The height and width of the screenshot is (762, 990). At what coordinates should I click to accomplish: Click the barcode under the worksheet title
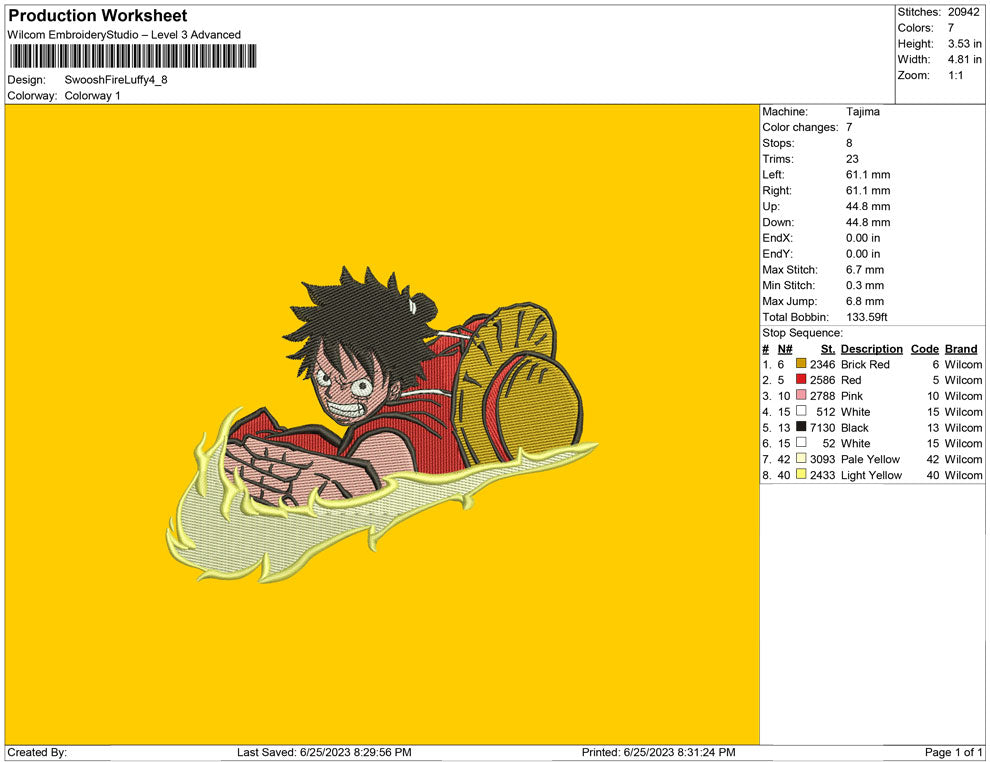tap(133, 56)
